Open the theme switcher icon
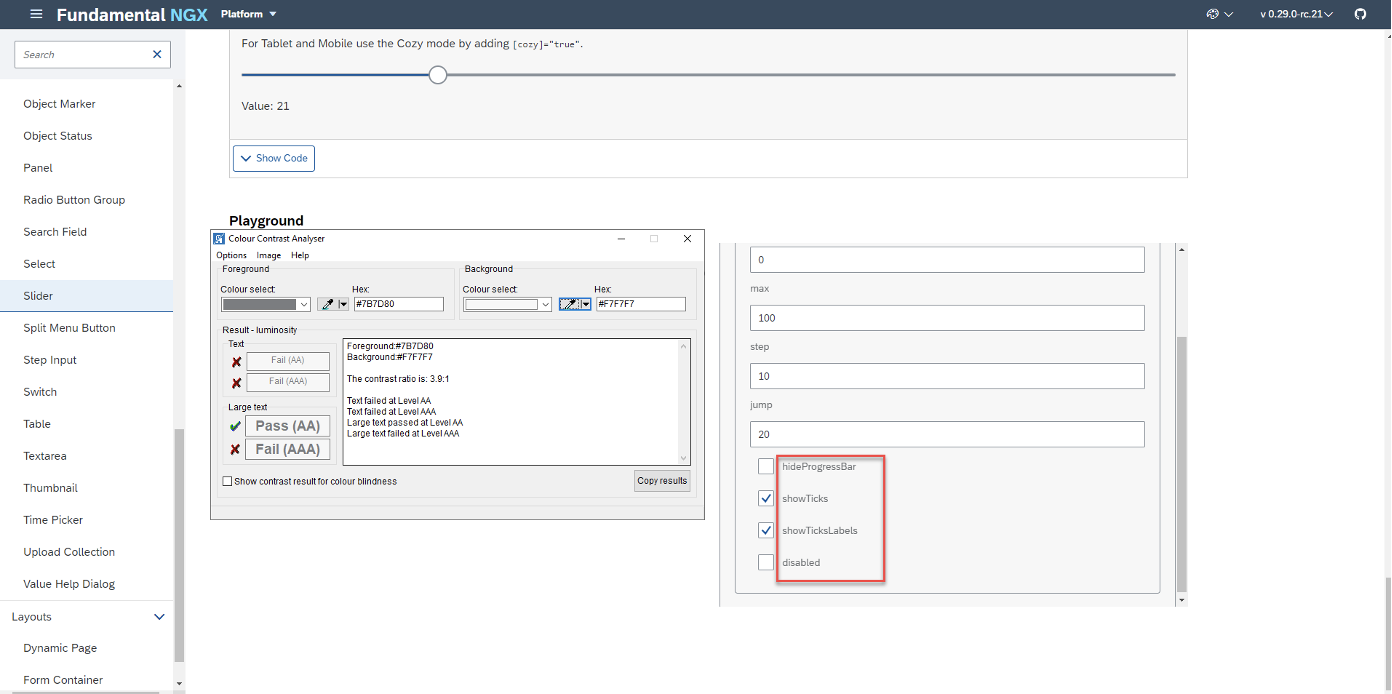1392x694 pixels. [1219, 14]
